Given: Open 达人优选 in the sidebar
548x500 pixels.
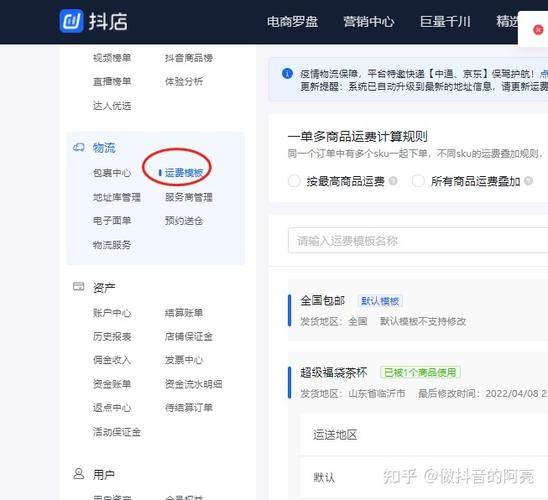Looking at the screenshot, I should point(112,106).
